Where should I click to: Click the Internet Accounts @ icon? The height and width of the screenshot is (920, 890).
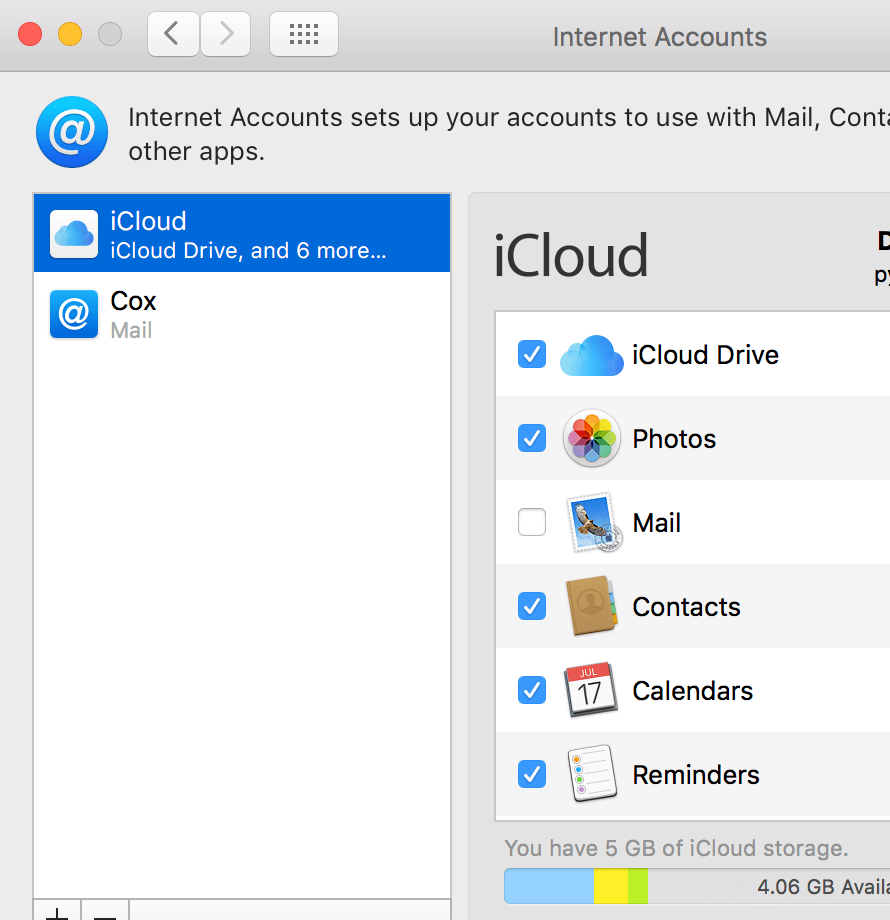coord(71,131)
